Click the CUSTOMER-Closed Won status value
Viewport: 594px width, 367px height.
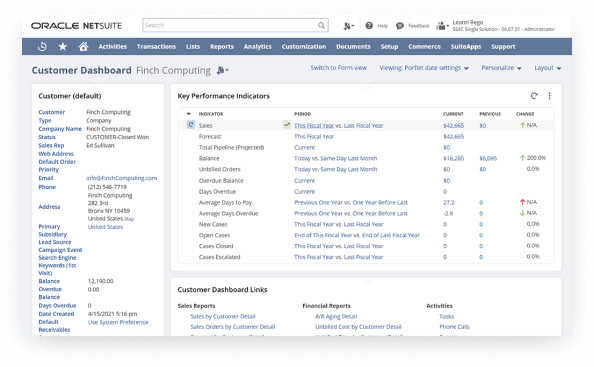[117, 137]
